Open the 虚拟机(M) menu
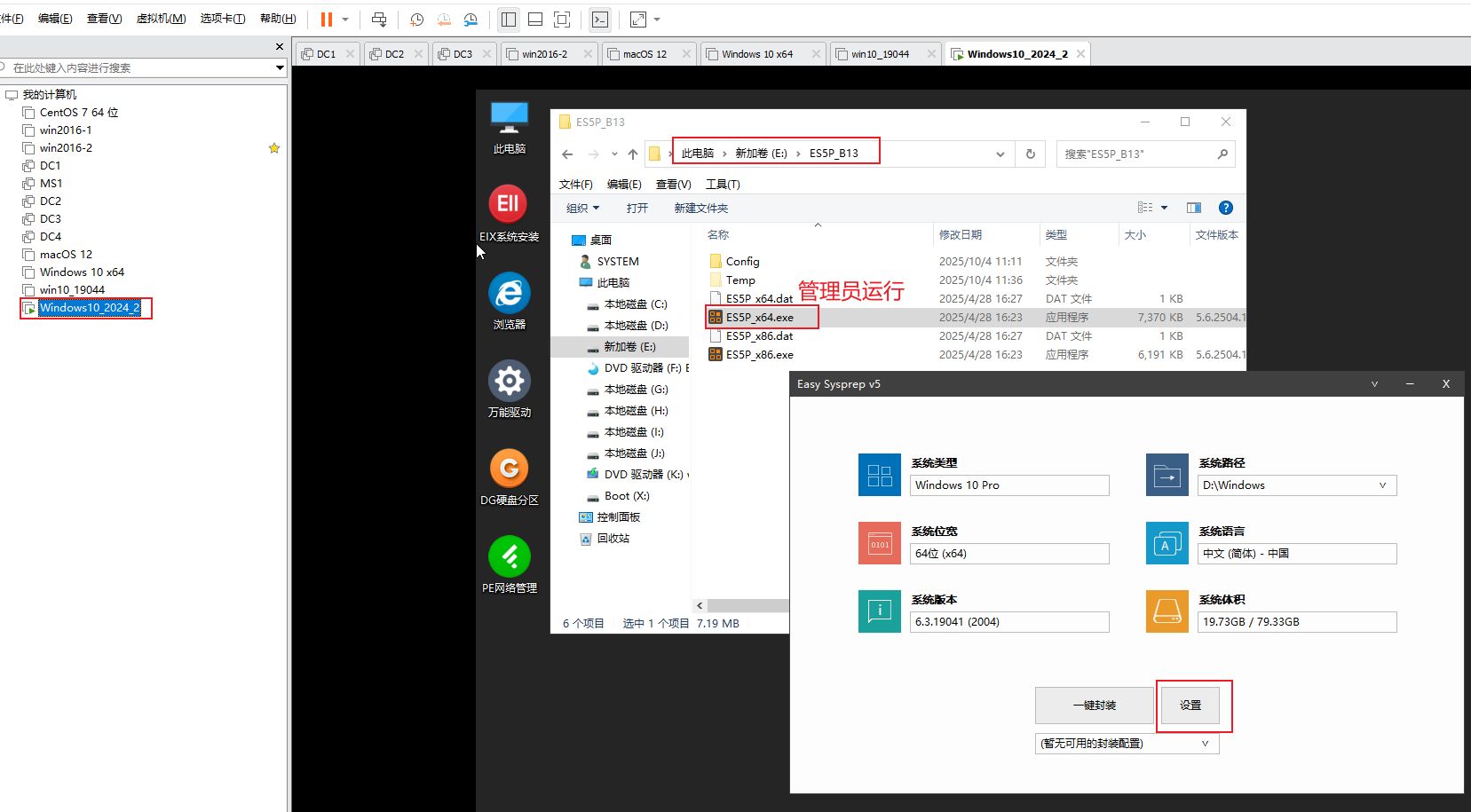This screenshot has height=812, width=1471. [x=161, y=19]
